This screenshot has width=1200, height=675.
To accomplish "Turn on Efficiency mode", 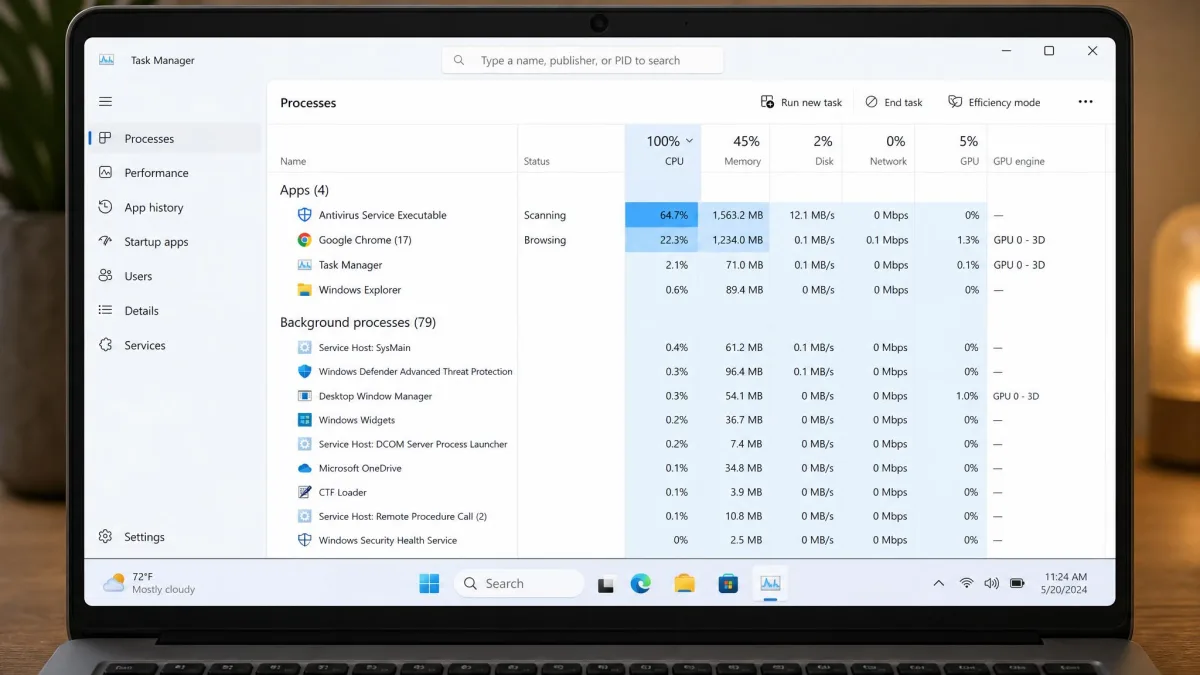I will click(994, 102).
